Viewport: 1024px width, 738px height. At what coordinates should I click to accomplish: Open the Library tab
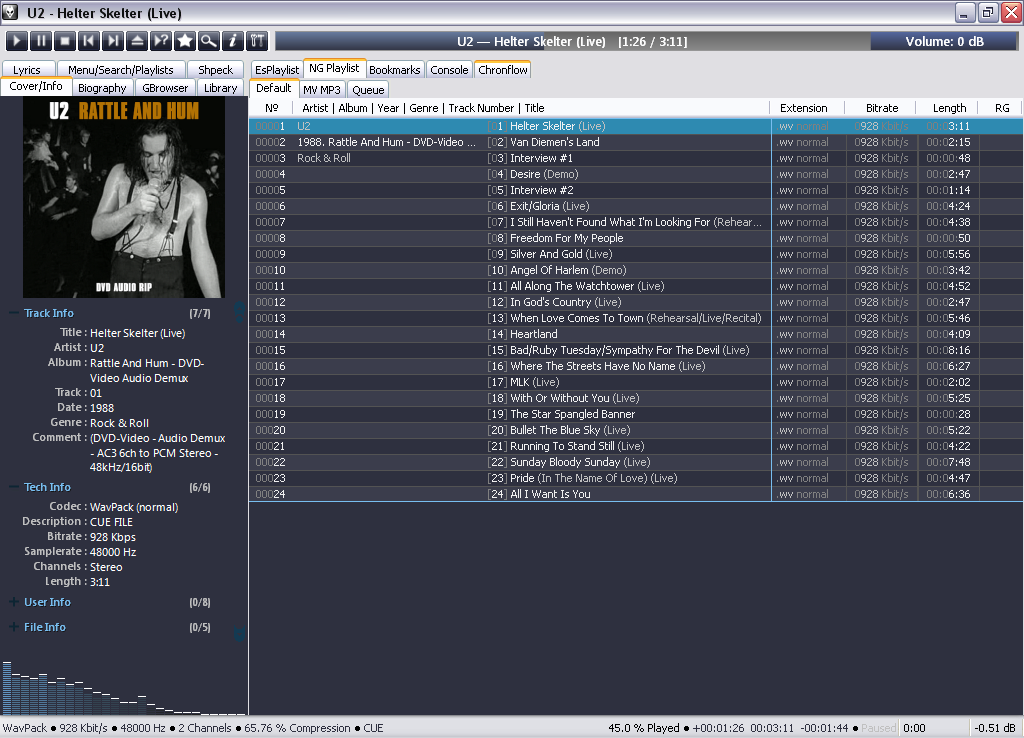[221, 88]
